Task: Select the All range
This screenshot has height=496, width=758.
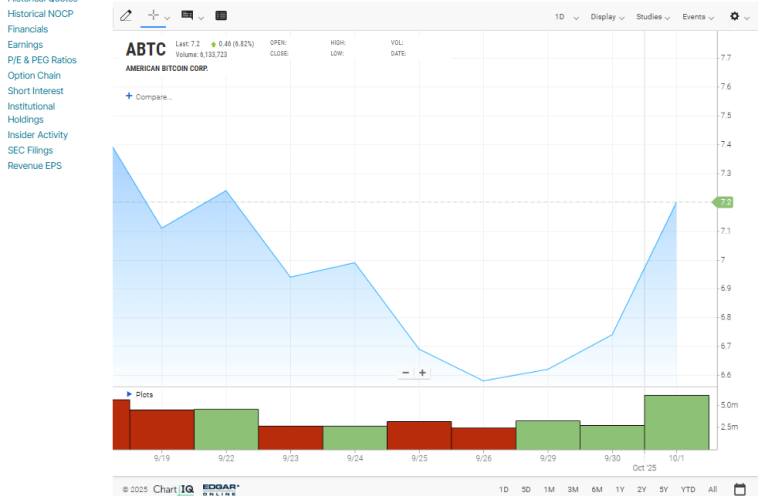Action: (x=713, y=490)
